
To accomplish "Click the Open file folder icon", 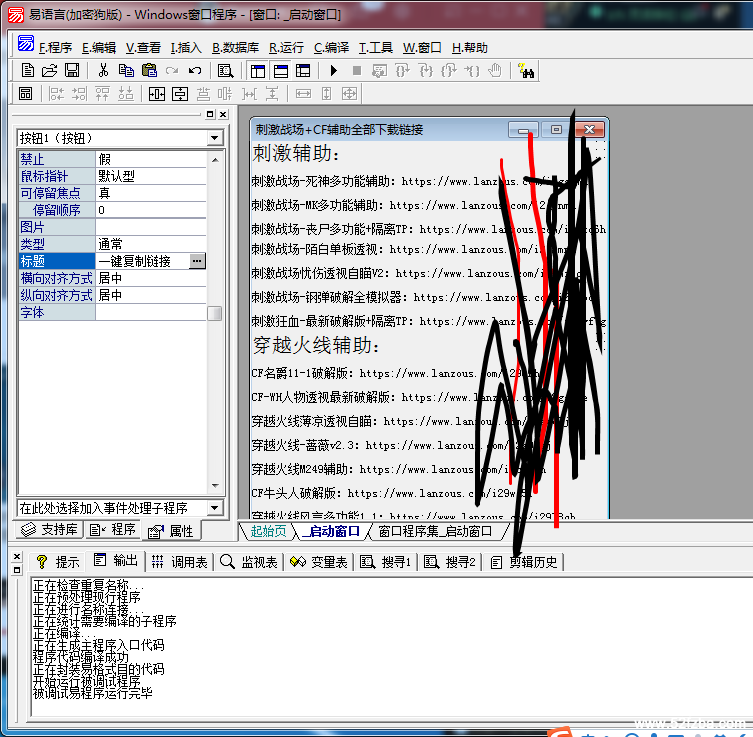I will pos(49,71).
